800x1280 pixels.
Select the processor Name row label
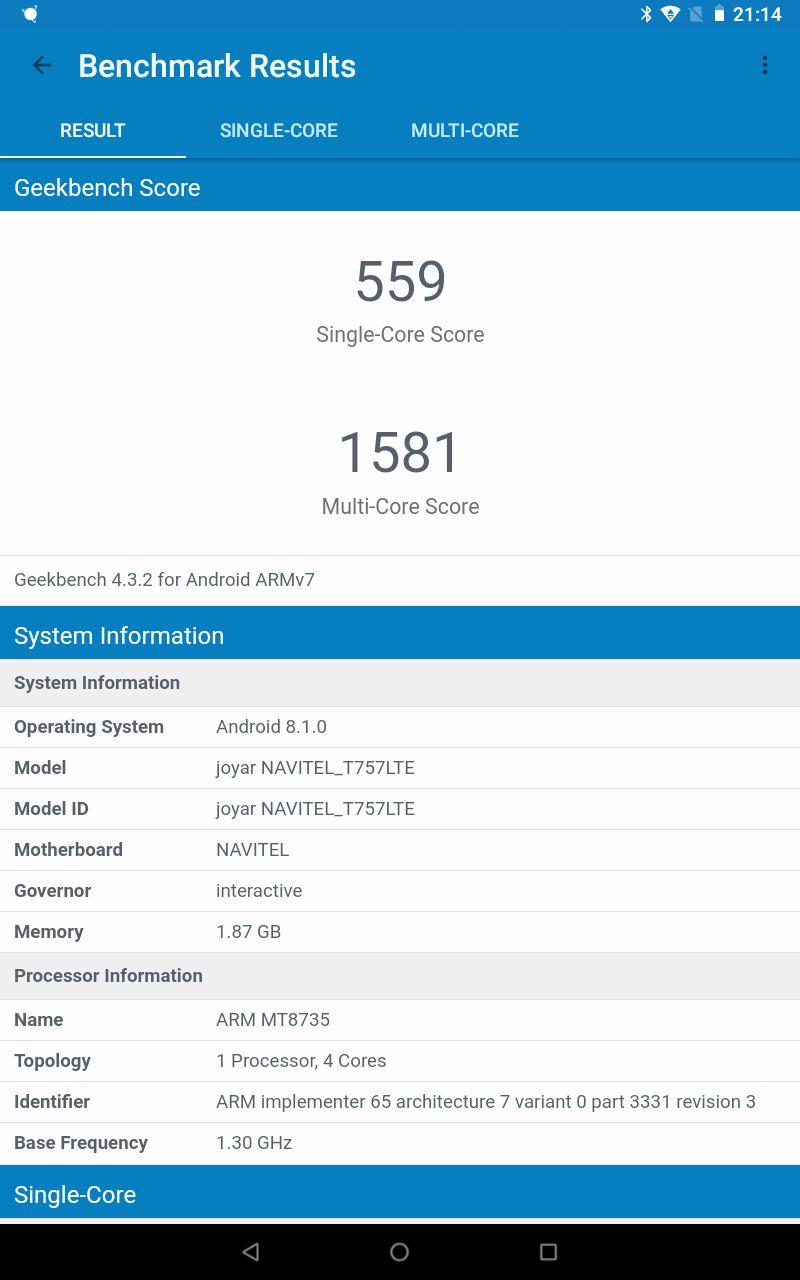point(39,1020)
